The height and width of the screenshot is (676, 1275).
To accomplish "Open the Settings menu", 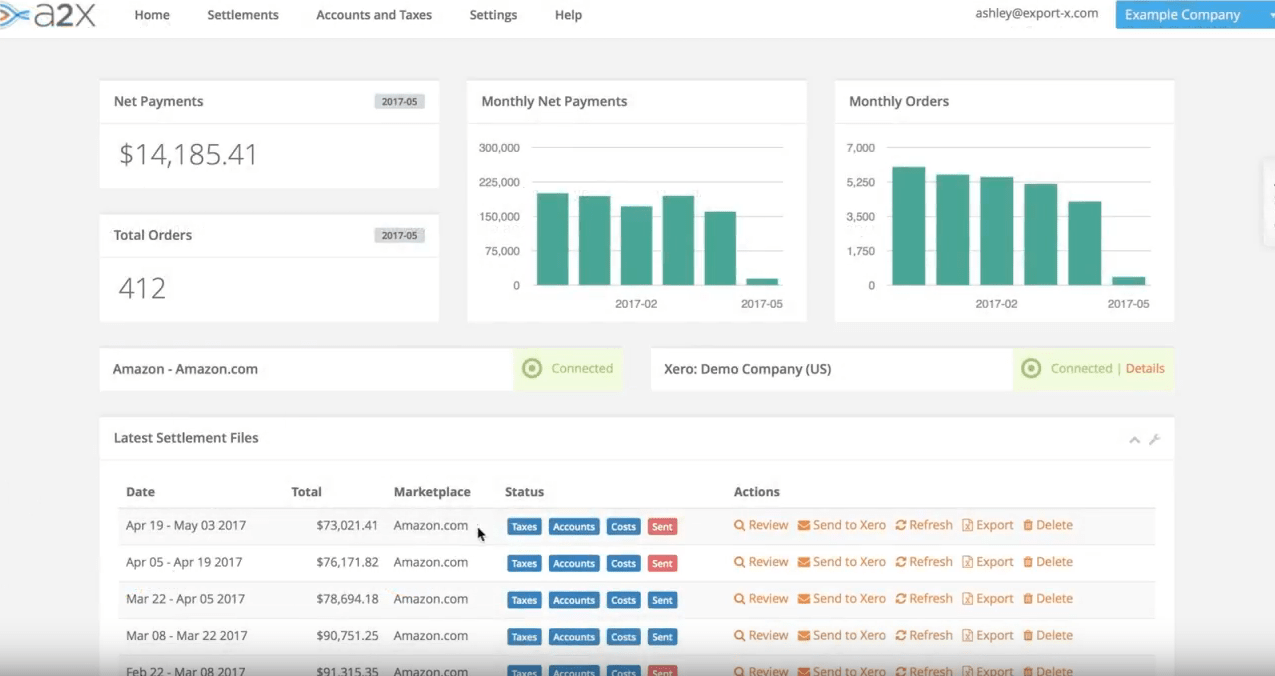I will pos(493,15).
